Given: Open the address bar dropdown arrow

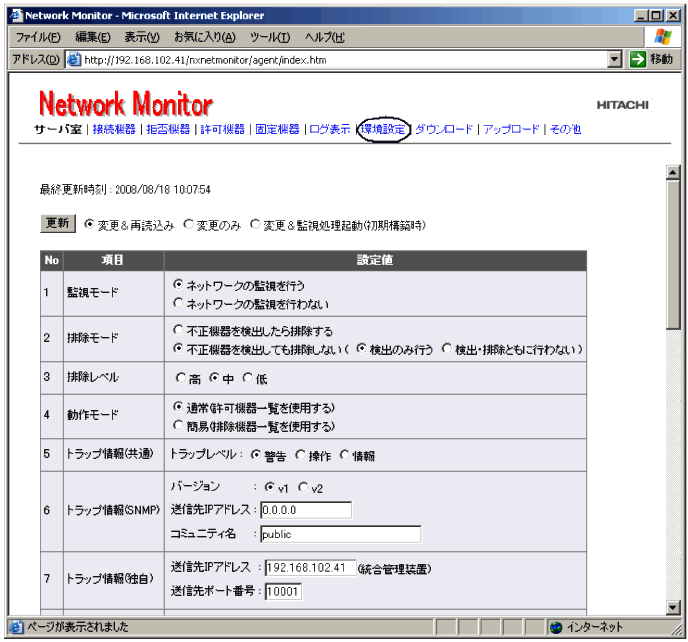Looking at the screenshot, I should click(615, 59).
